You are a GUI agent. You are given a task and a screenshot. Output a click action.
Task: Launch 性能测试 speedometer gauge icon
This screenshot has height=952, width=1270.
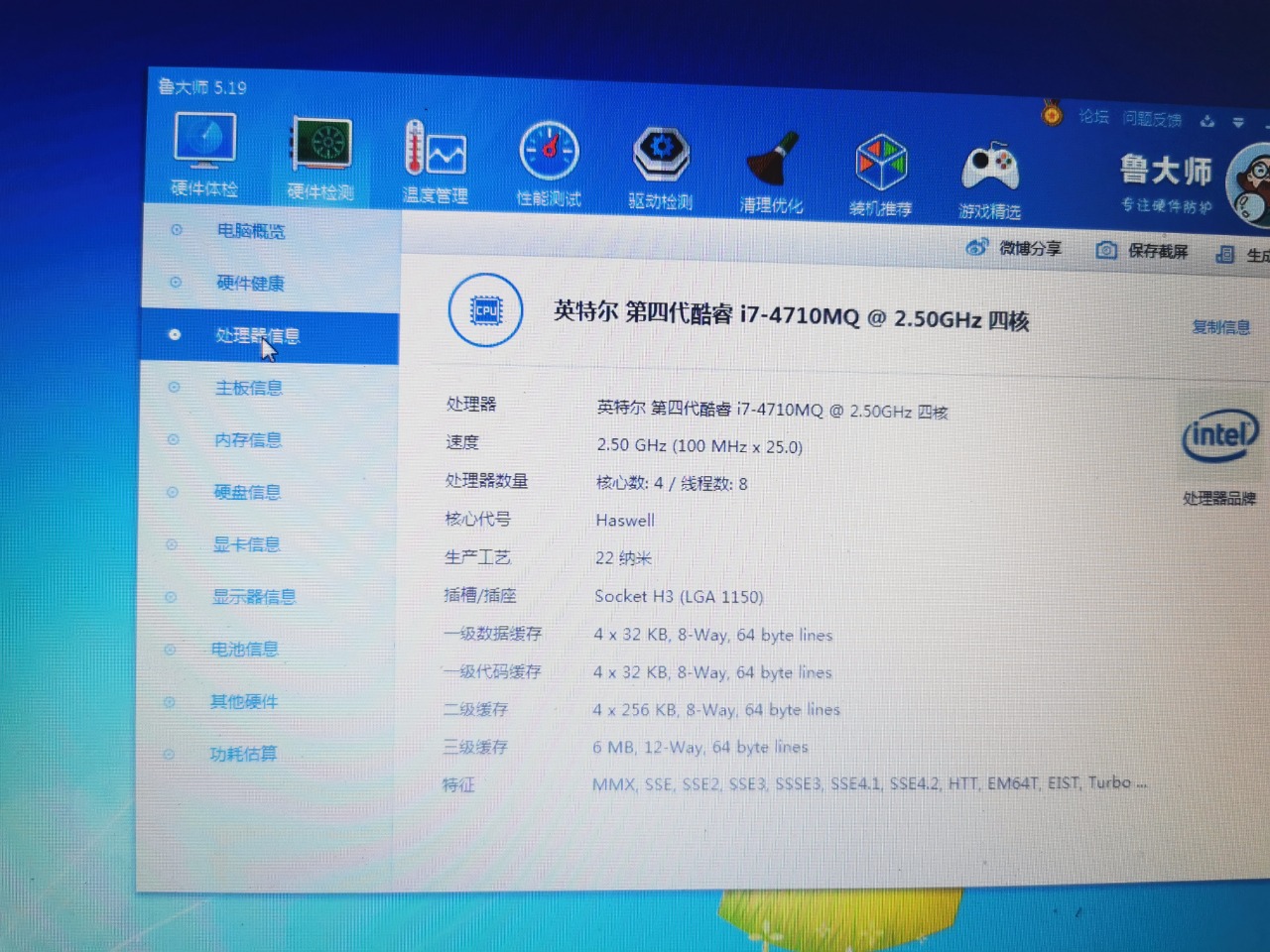(549, 152)
